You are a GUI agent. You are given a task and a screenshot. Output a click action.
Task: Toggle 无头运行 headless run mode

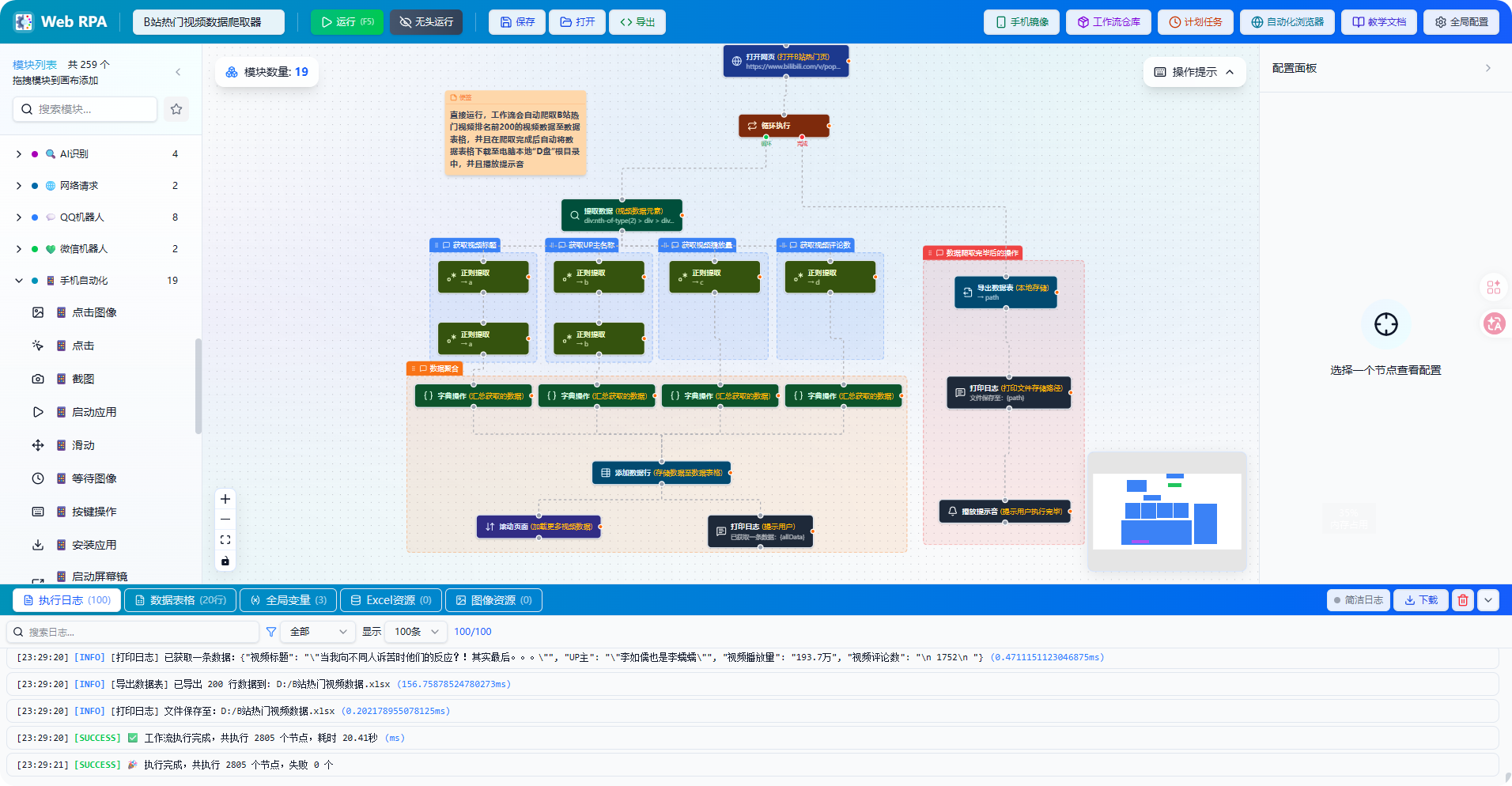point(426,22)
